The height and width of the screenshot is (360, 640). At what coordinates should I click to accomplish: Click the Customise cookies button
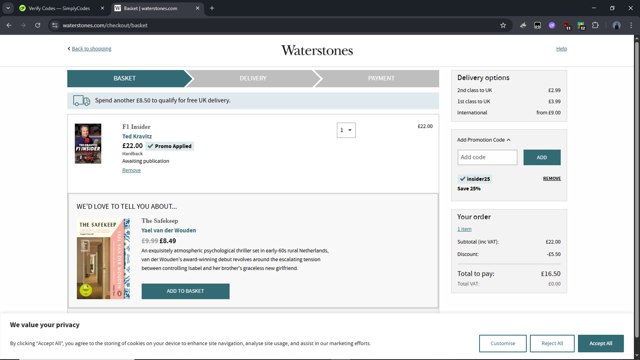tap(503, 343)
